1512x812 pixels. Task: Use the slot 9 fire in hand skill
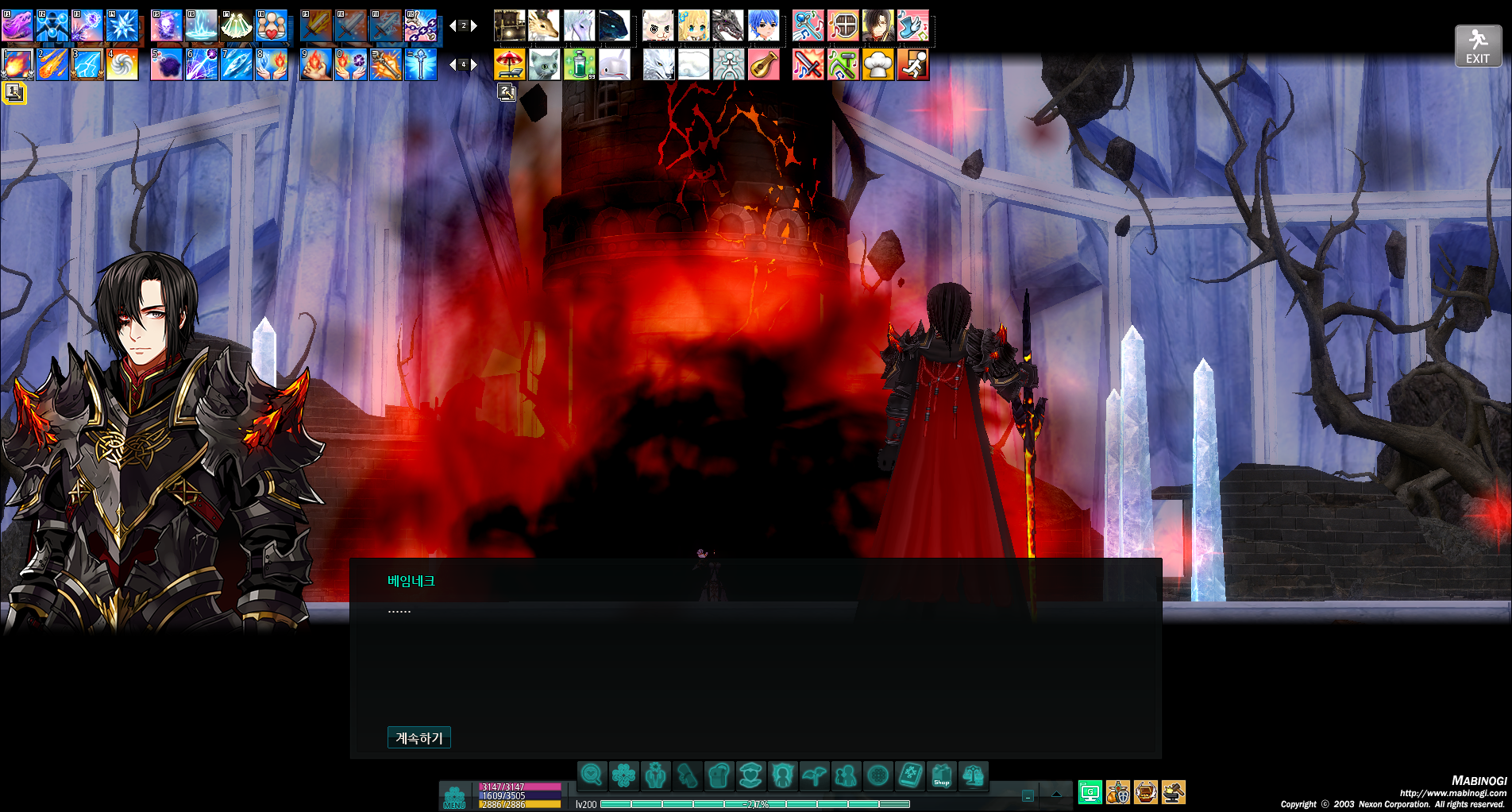click(316, 65)
